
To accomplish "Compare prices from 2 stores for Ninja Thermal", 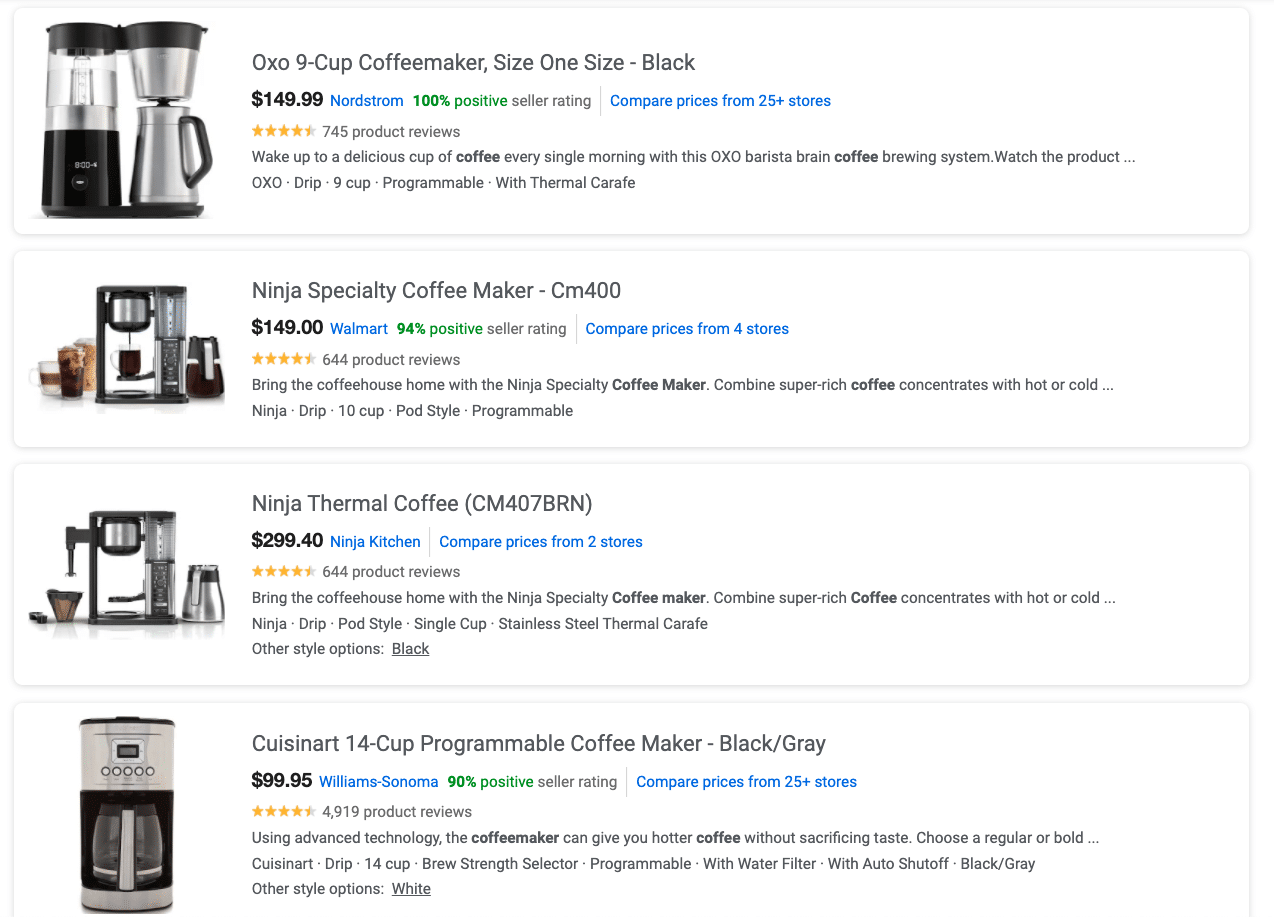I will click(x=540, y=541).
